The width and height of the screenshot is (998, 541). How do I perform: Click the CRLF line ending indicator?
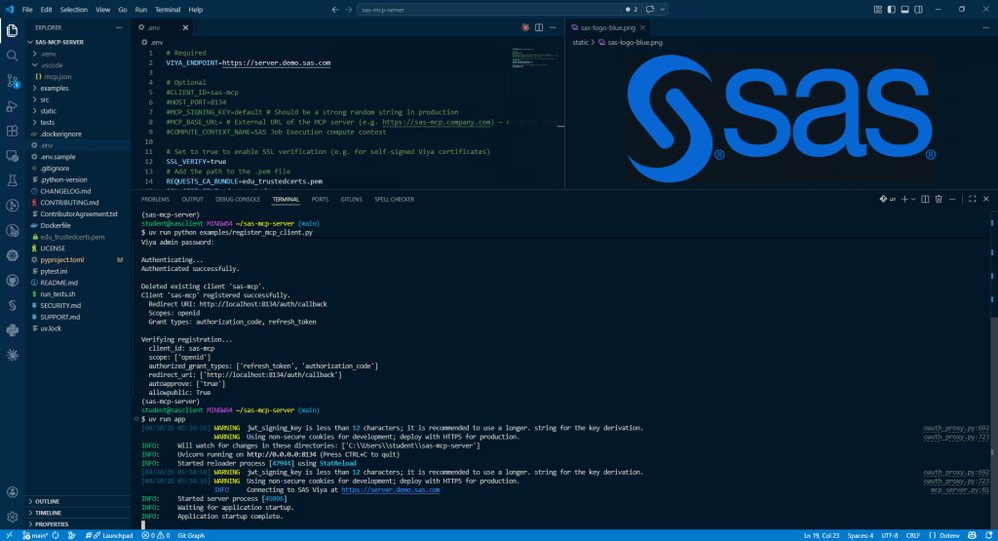(913, 535)
